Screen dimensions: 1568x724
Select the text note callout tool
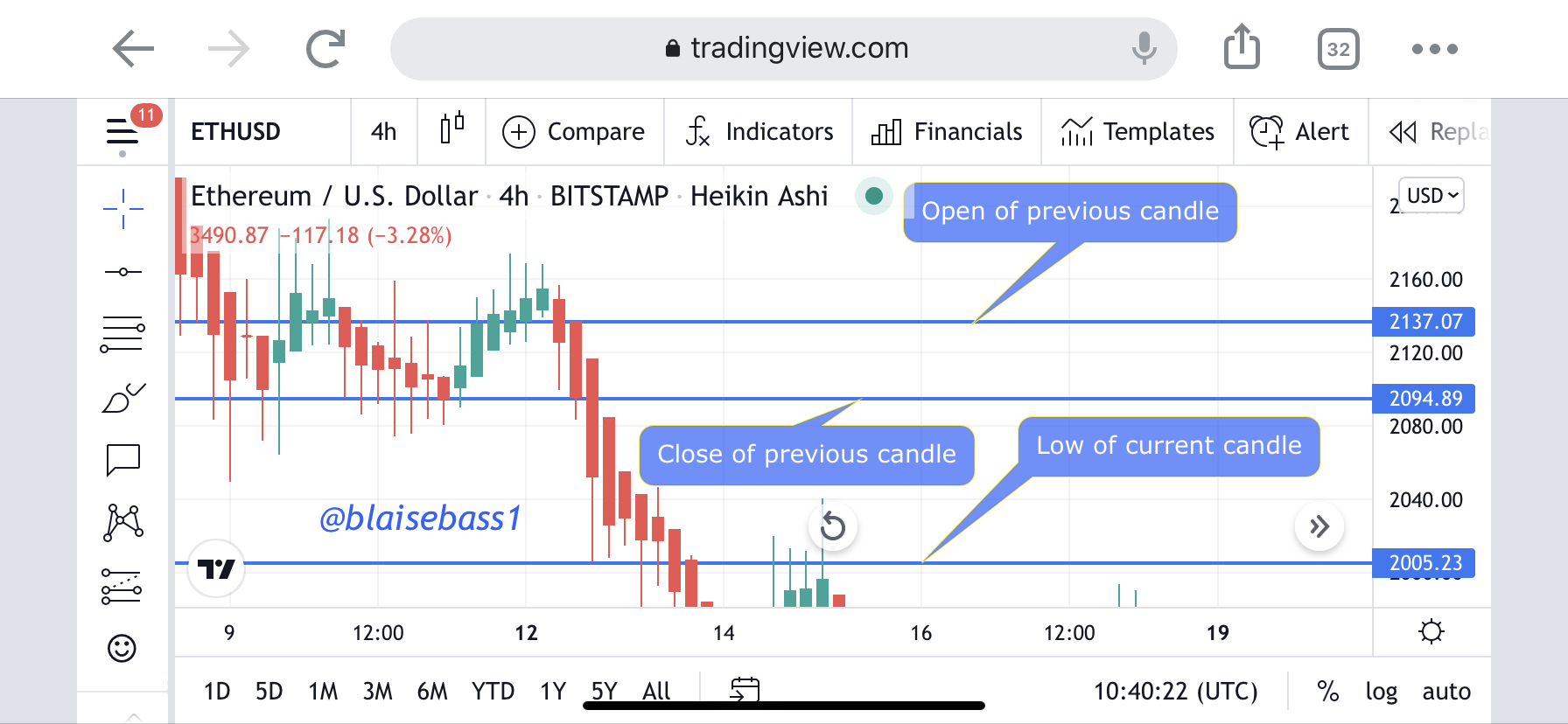click(122, 459)
